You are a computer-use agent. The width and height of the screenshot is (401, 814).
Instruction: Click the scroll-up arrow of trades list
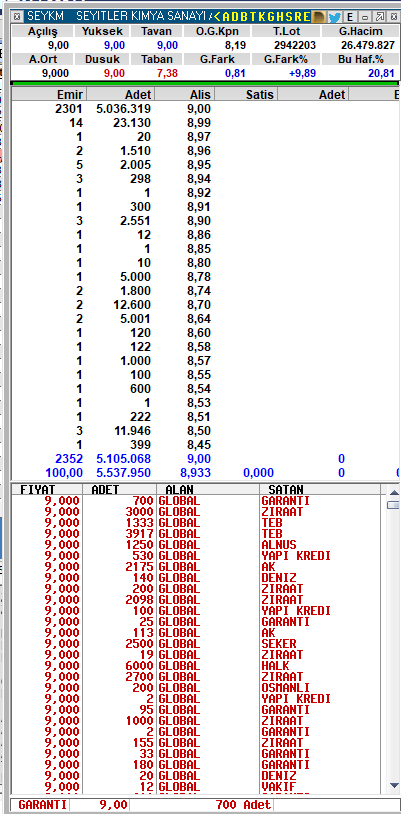394,492
